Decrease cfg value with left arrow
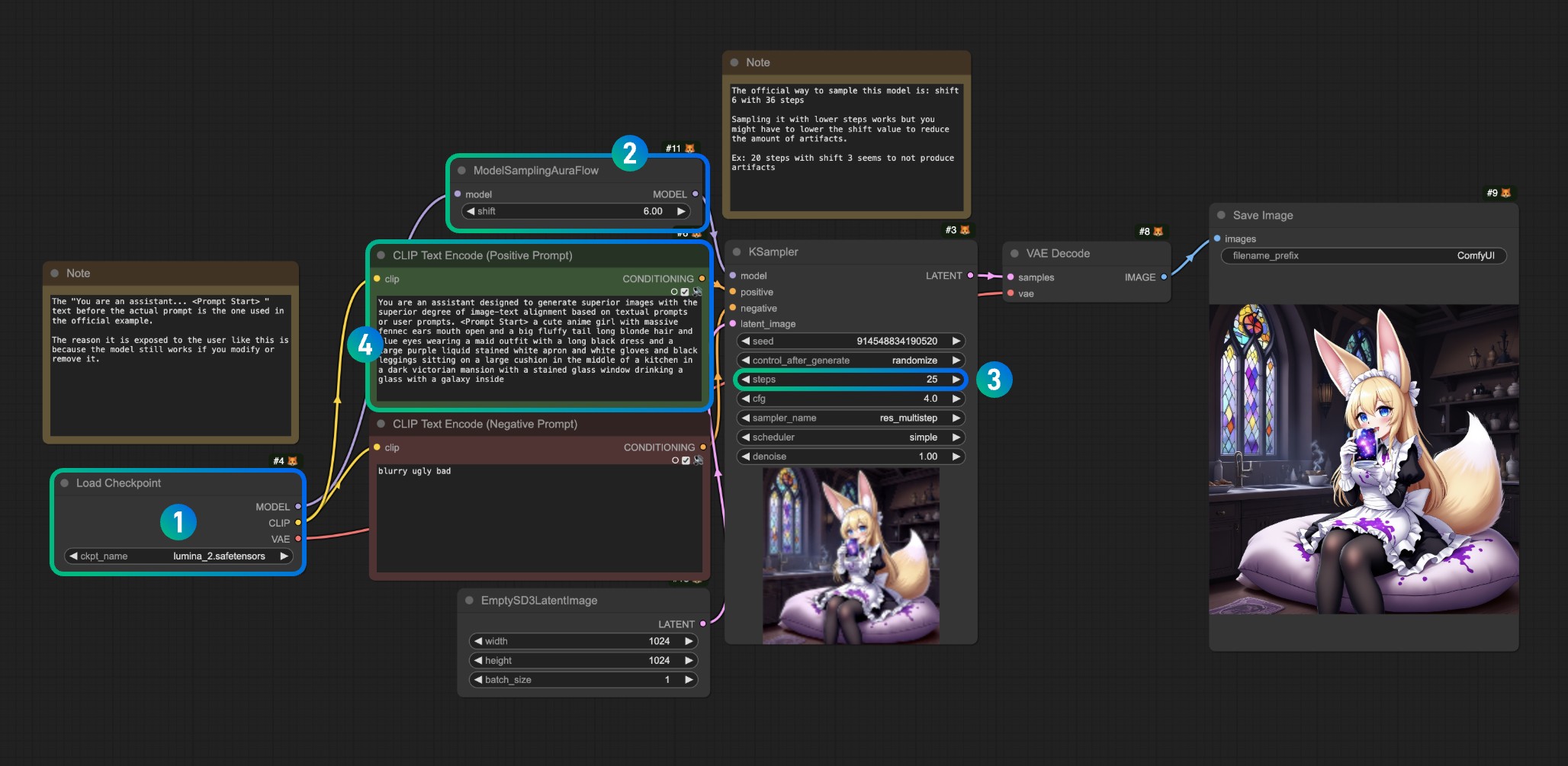 745,399
